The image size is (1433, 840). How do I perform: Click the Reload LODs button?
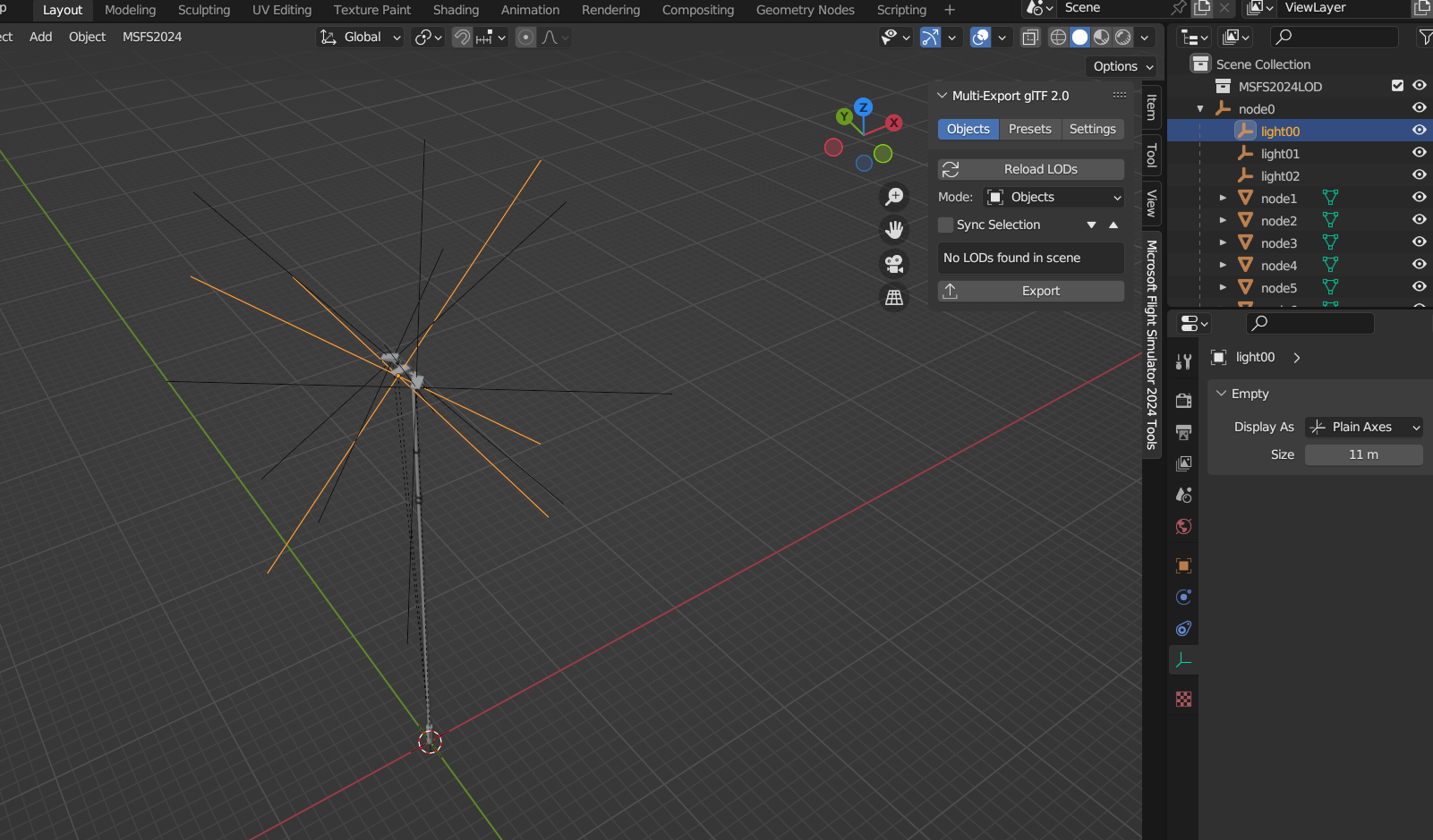pyautogui.click(x=1031, y=169)
